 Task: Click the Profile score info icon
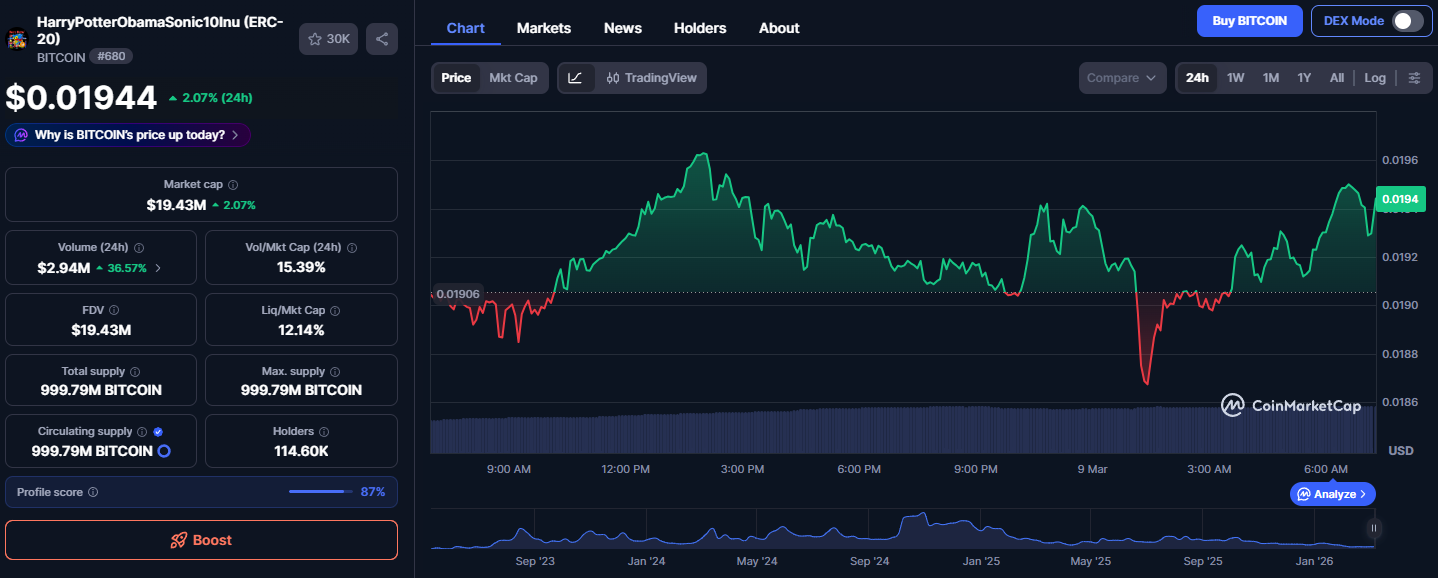93,492
